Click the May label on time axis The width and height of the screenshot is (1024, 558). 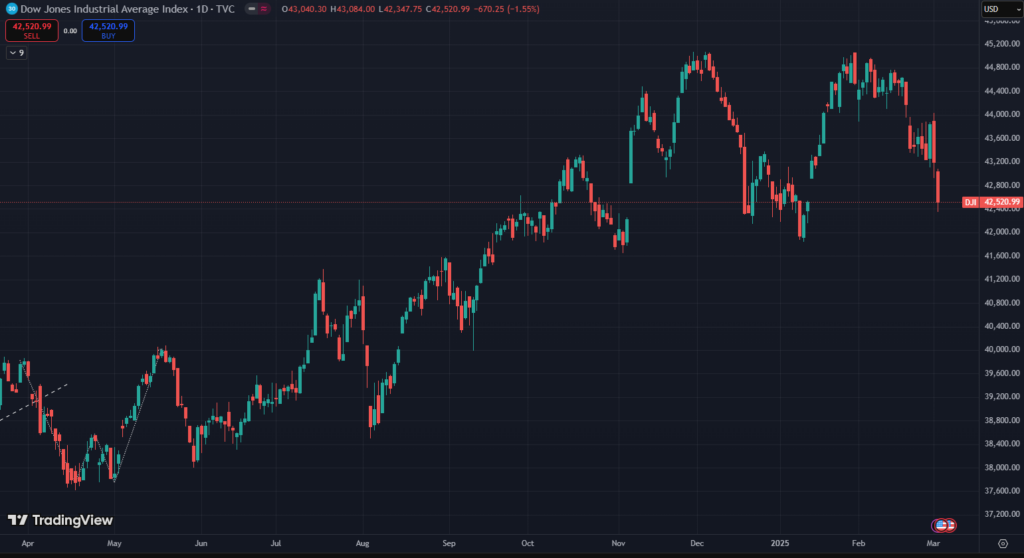(x=114, y=543)
